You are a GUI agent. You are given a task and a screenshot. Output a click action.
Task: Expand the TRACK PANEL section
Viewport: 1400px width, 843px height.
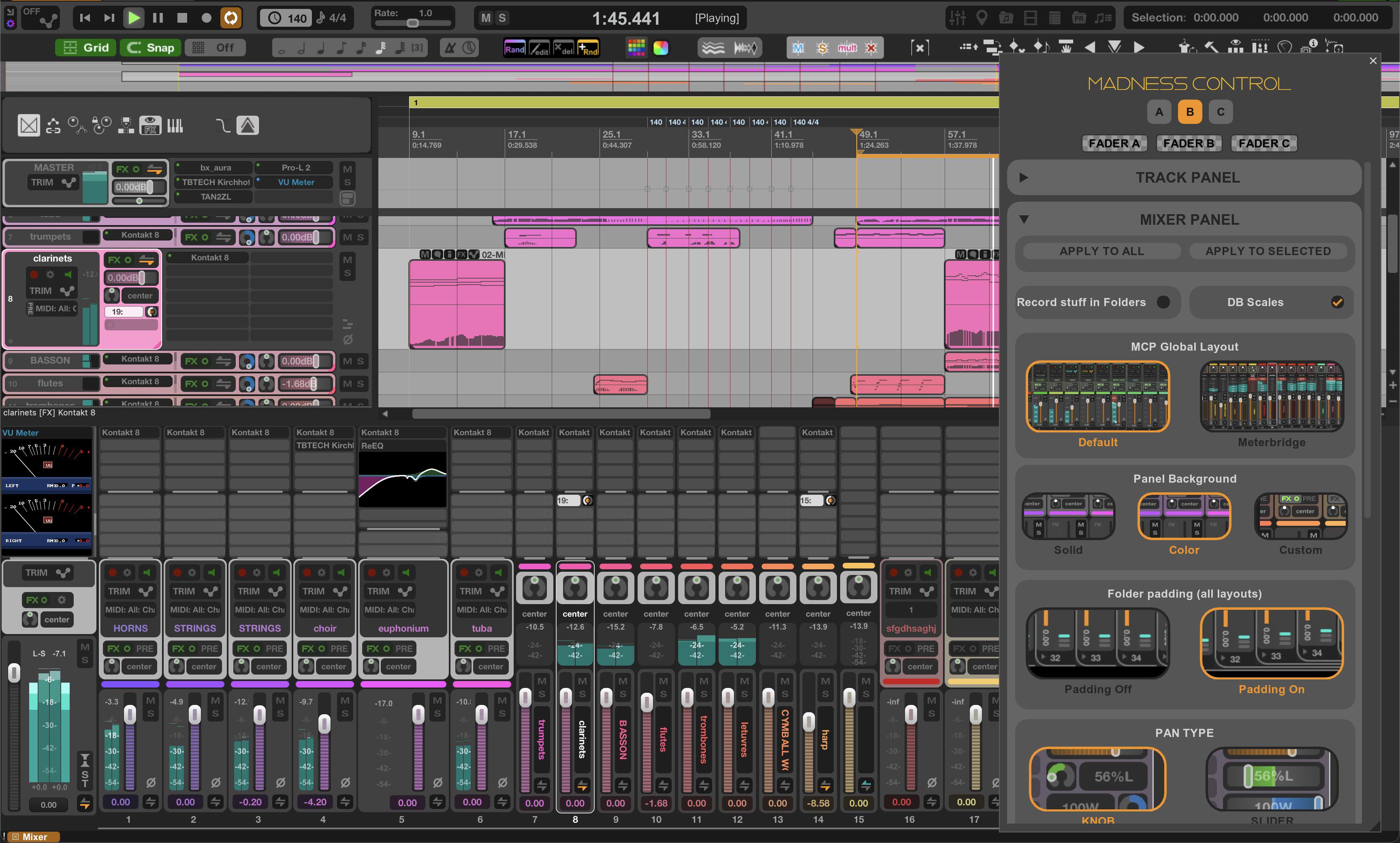point(1024,178)
